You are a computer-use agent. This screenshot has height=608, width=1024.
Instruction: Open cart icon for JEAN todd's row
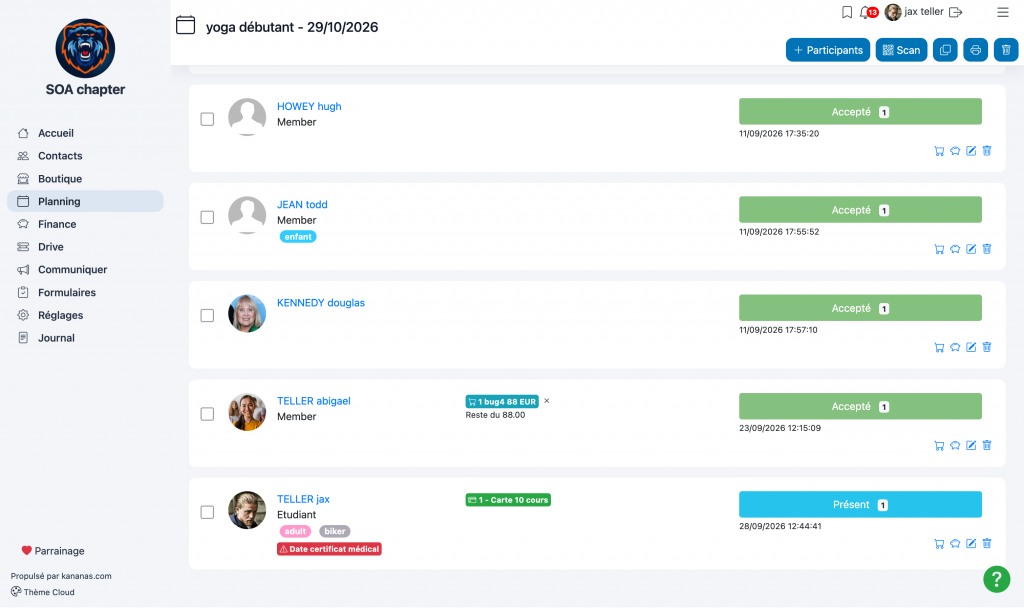pos(939,249)
